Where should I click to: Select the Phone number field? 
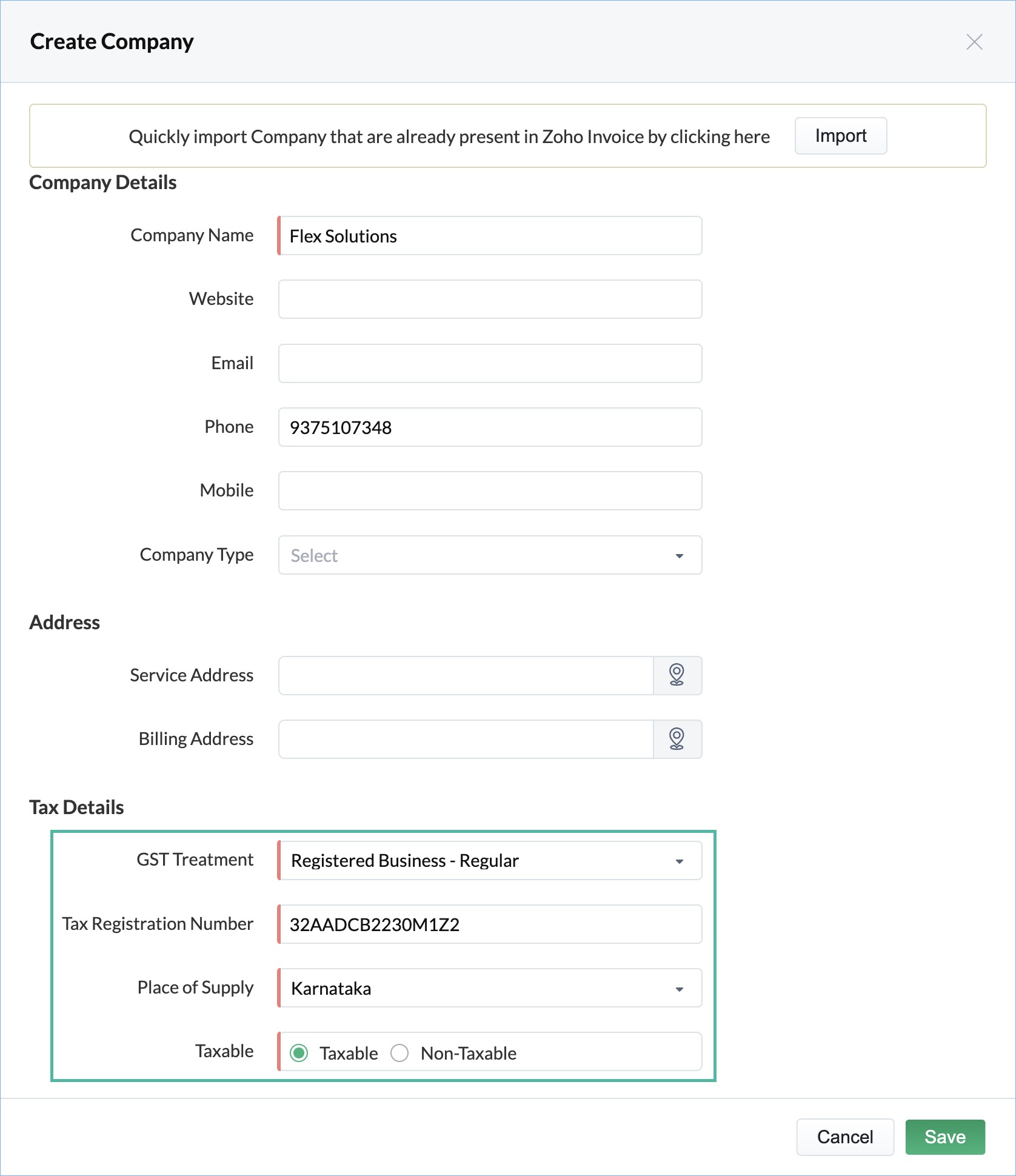[x=490, y=427]
